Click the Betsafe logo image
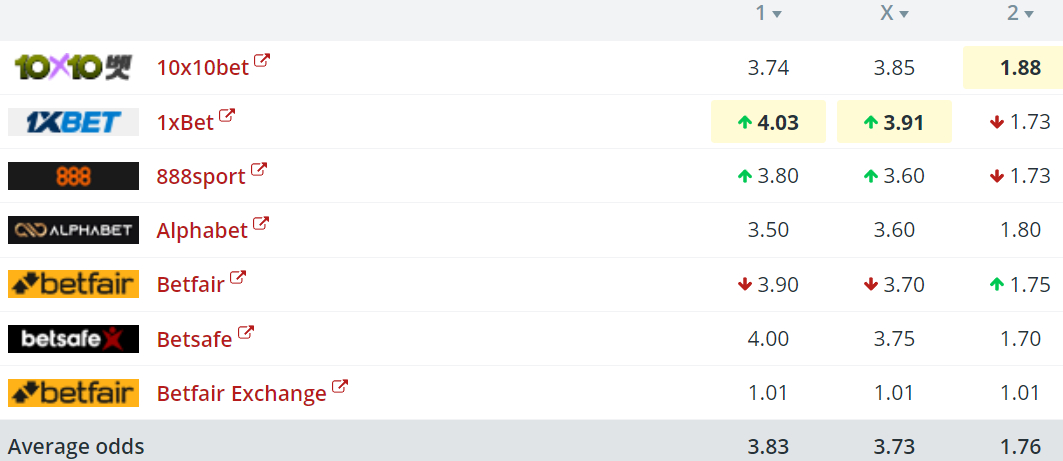 click(73, 339)
